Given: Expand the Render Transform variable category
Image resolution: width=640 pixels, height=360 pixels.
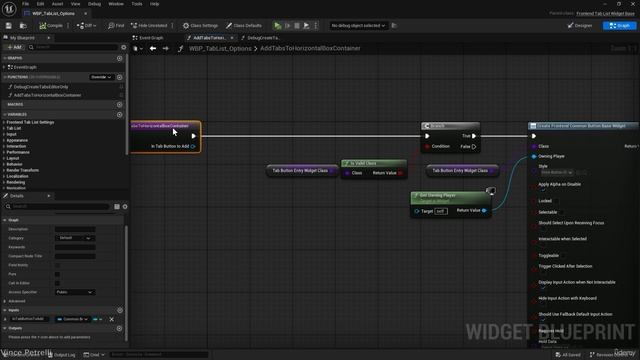Looking at the screenshot, I should 4,170.
